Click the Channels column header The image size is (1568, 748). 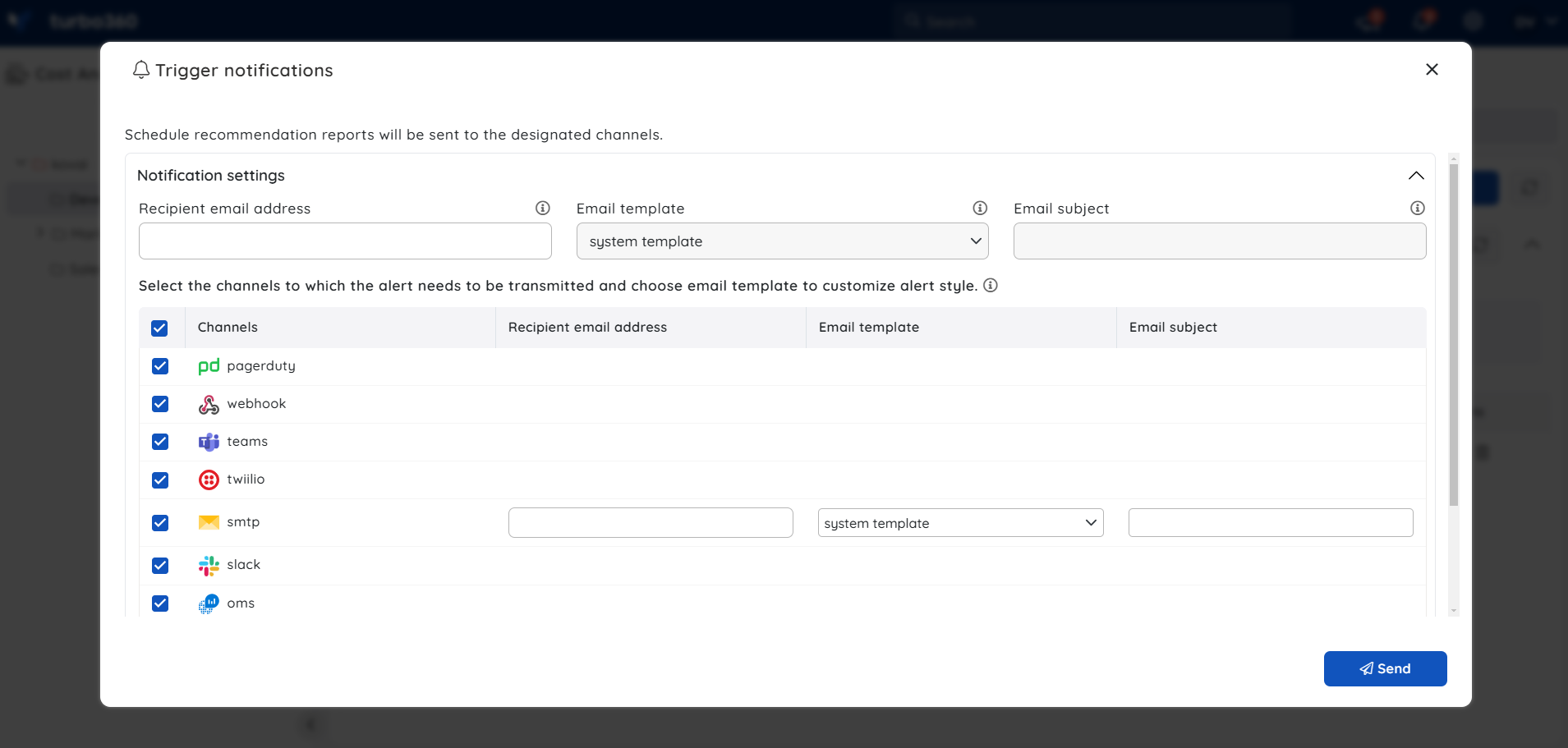(x=228, y=327)
